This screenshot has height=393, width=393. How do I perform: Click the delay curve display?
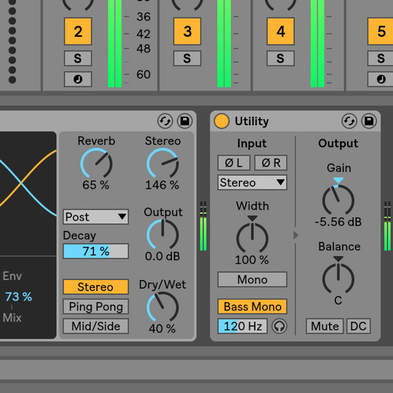(28, 193)
